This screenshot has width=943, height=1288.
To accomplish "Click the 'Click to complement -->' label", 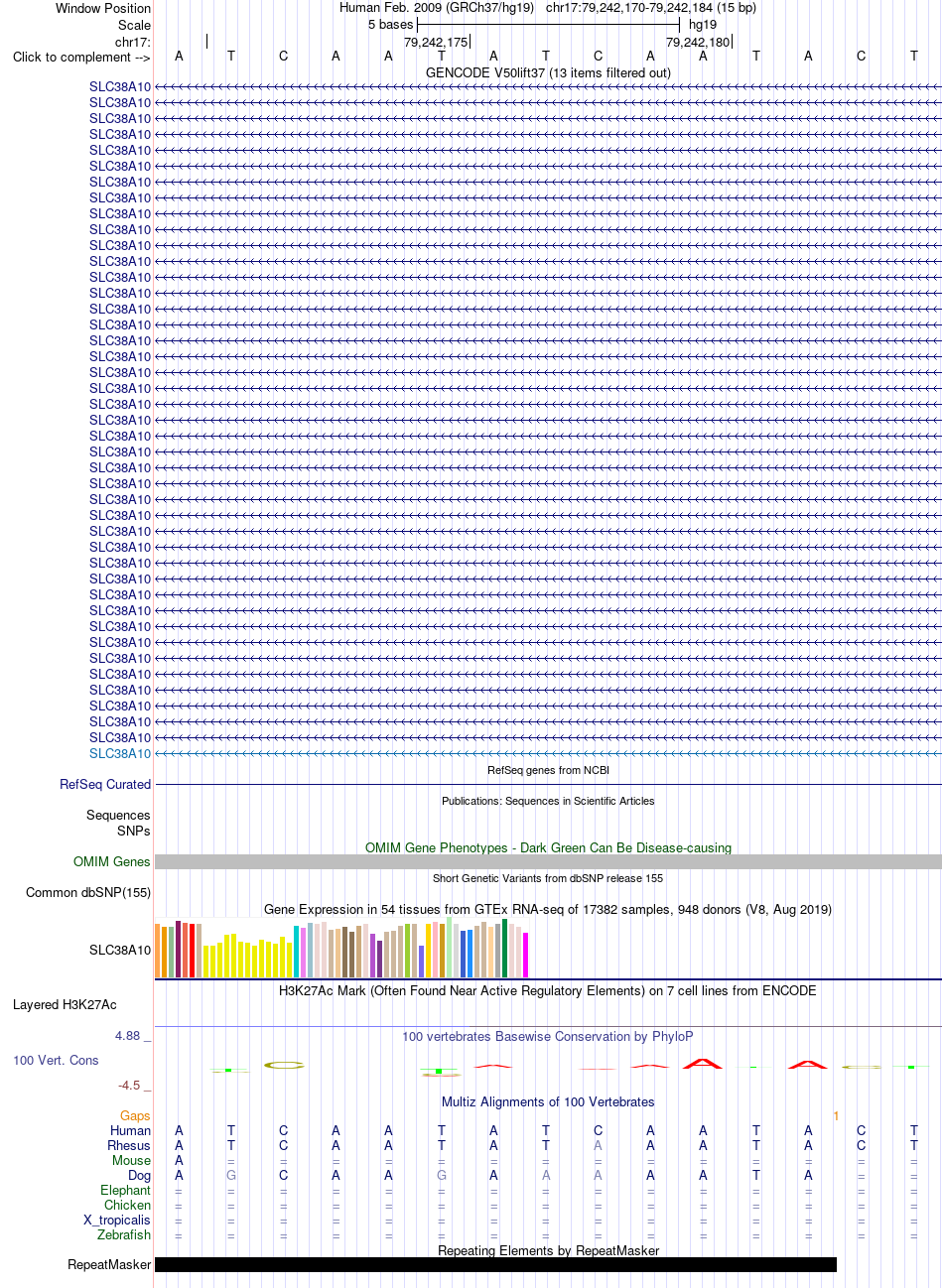I will pos(81,57).
